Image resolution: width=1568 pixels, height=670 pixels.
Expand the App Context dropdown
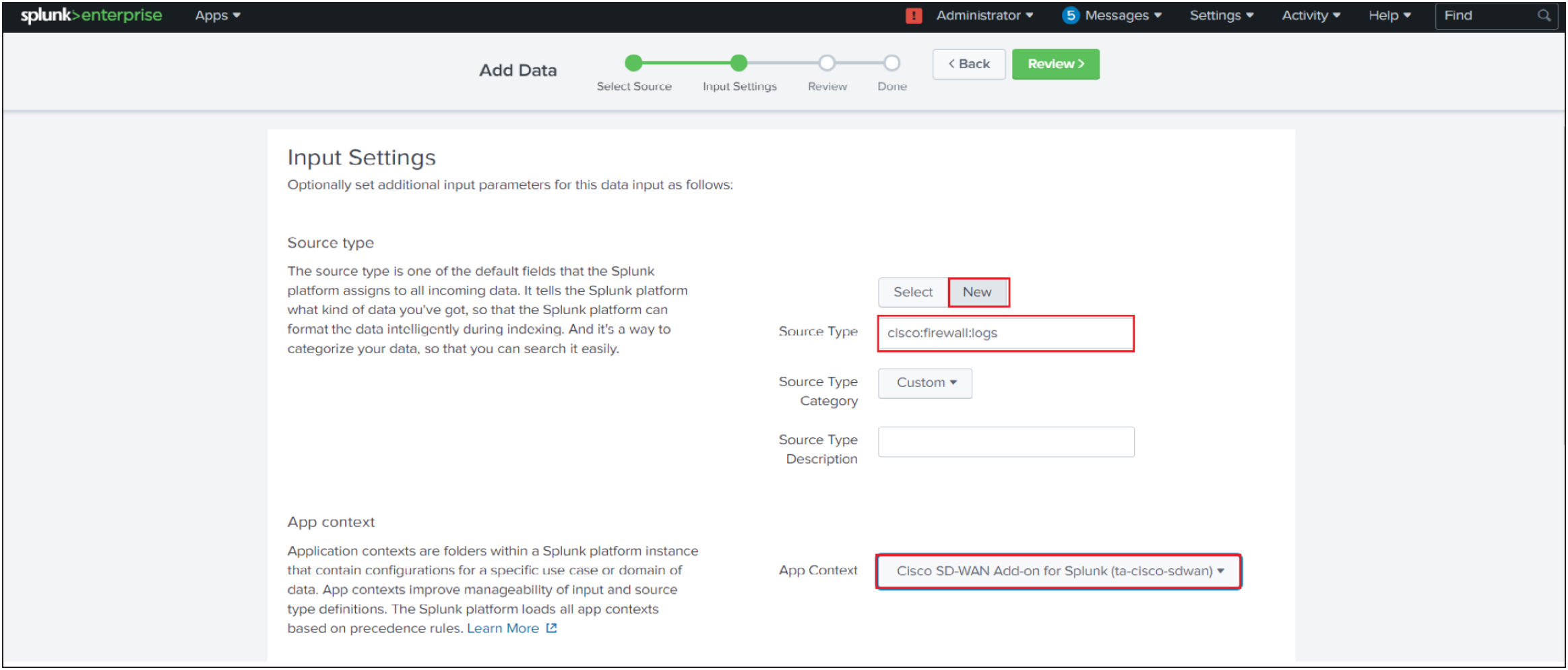click(x=1059, y=571)
